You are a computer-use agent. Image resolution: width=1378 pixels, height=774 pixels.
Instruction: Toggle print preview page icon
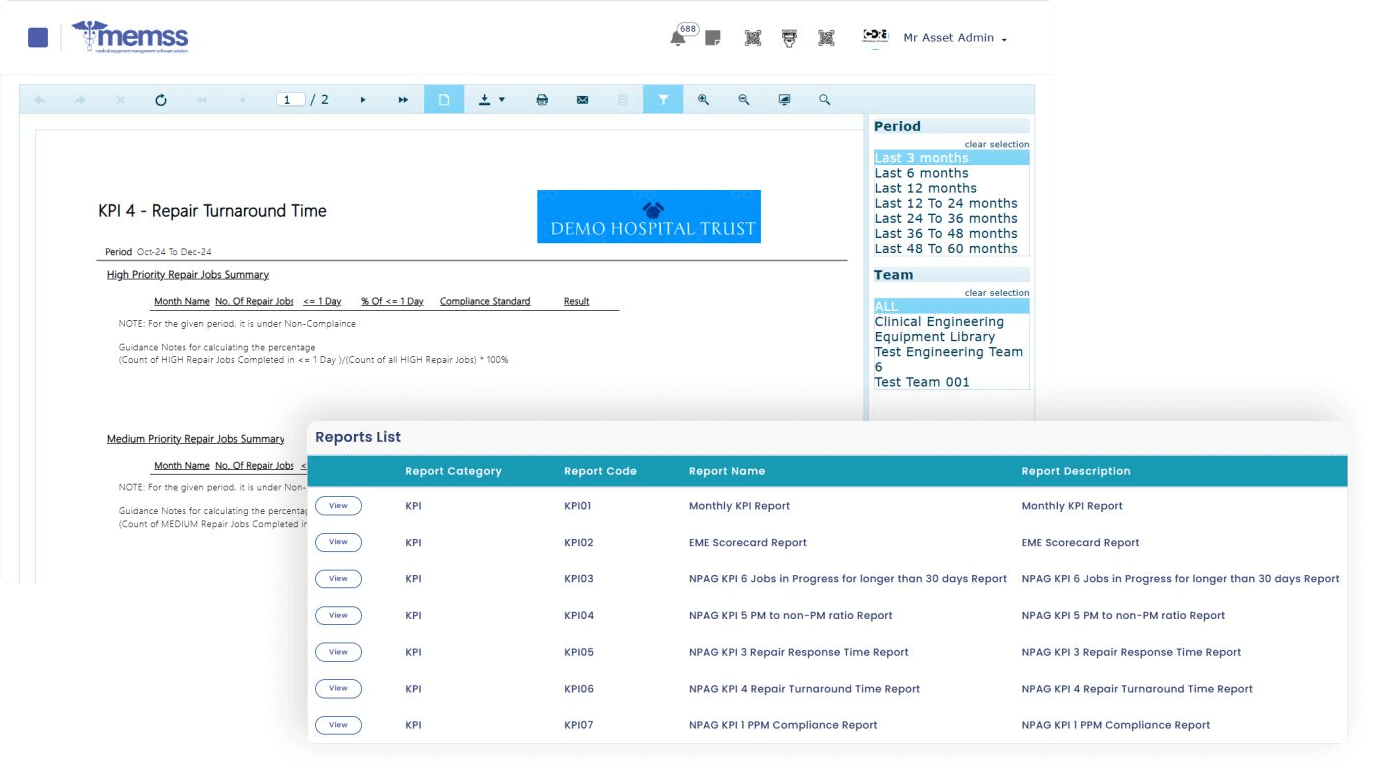444,99
